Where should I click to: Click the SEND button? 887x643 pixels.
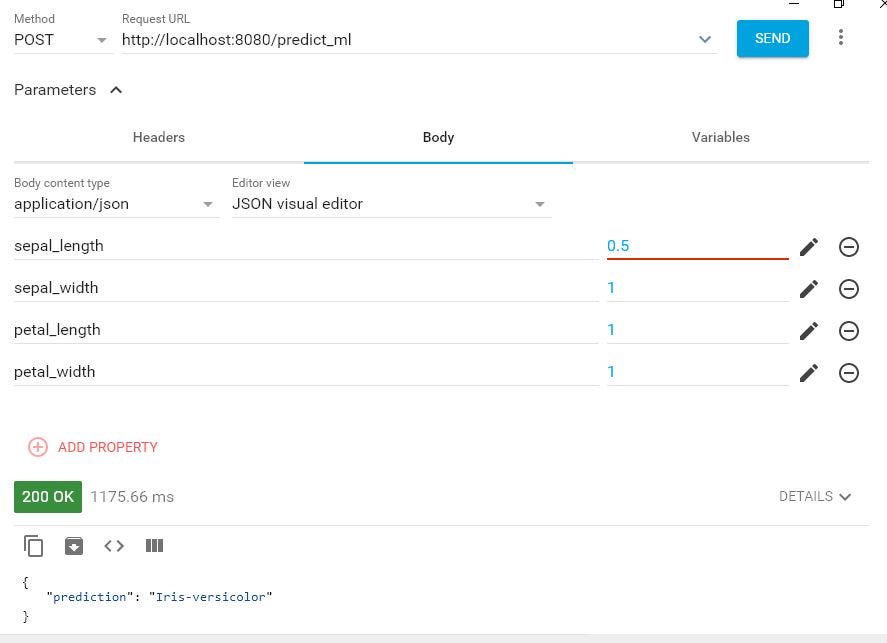point(772,38)
